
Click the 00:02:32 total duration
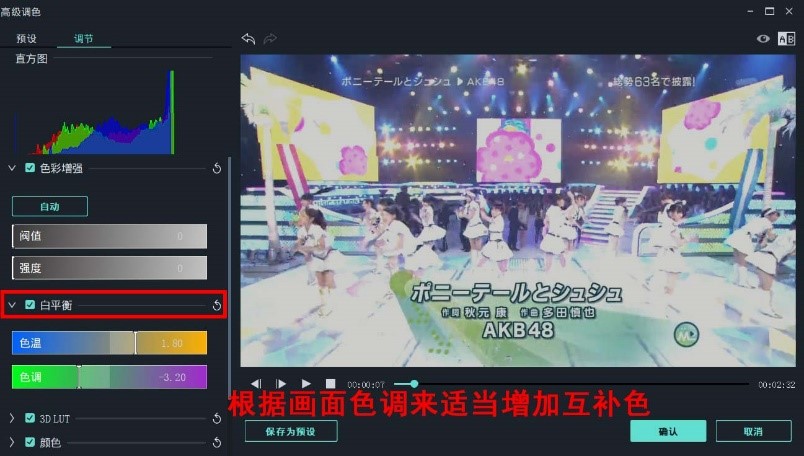(x=777, y=385)
